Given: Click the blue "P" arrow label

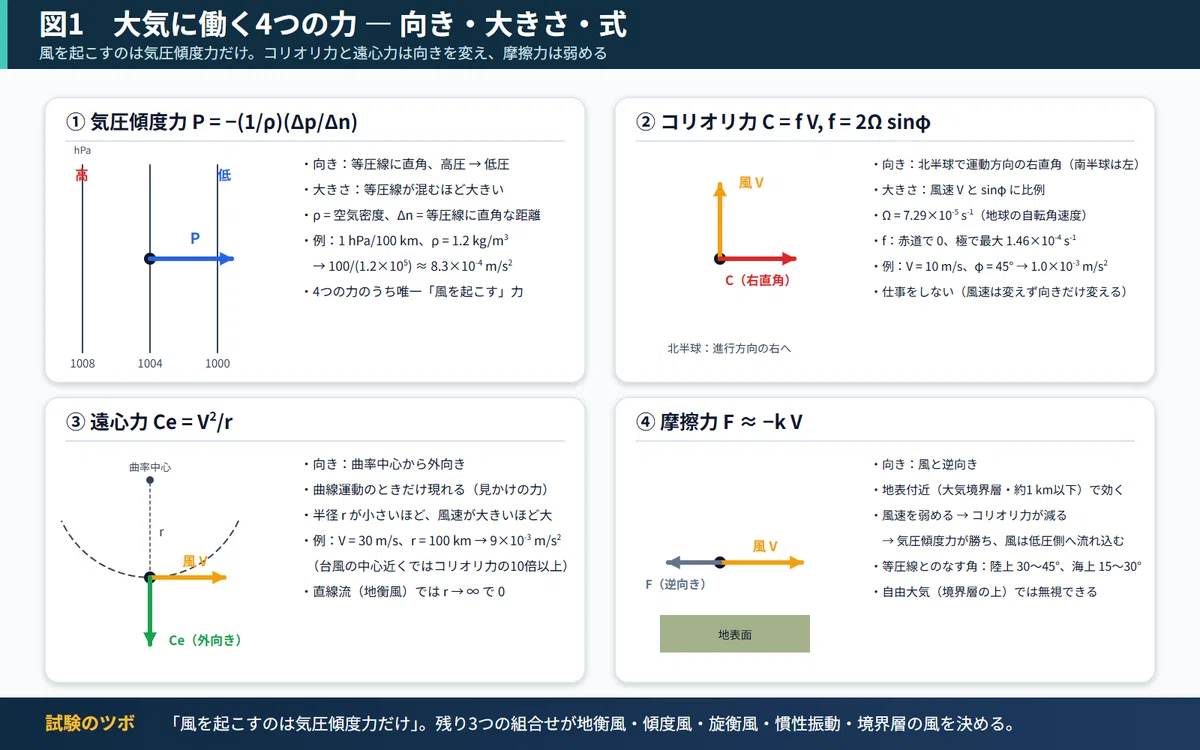Looking at the screenshot, I should pyautogui.click(x=196, y=239).
